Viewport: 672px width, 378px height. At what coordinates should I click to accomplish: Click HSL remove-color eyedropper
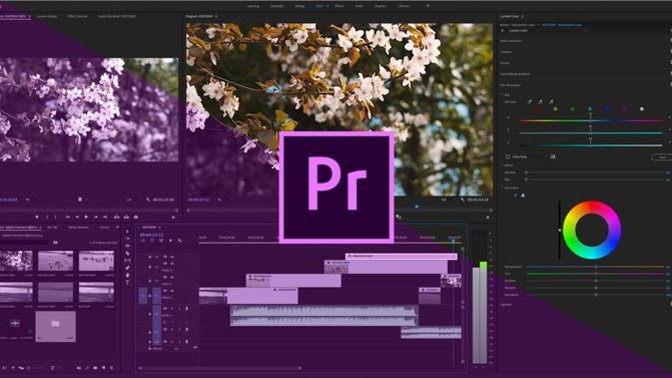click(x=551, y=102)
